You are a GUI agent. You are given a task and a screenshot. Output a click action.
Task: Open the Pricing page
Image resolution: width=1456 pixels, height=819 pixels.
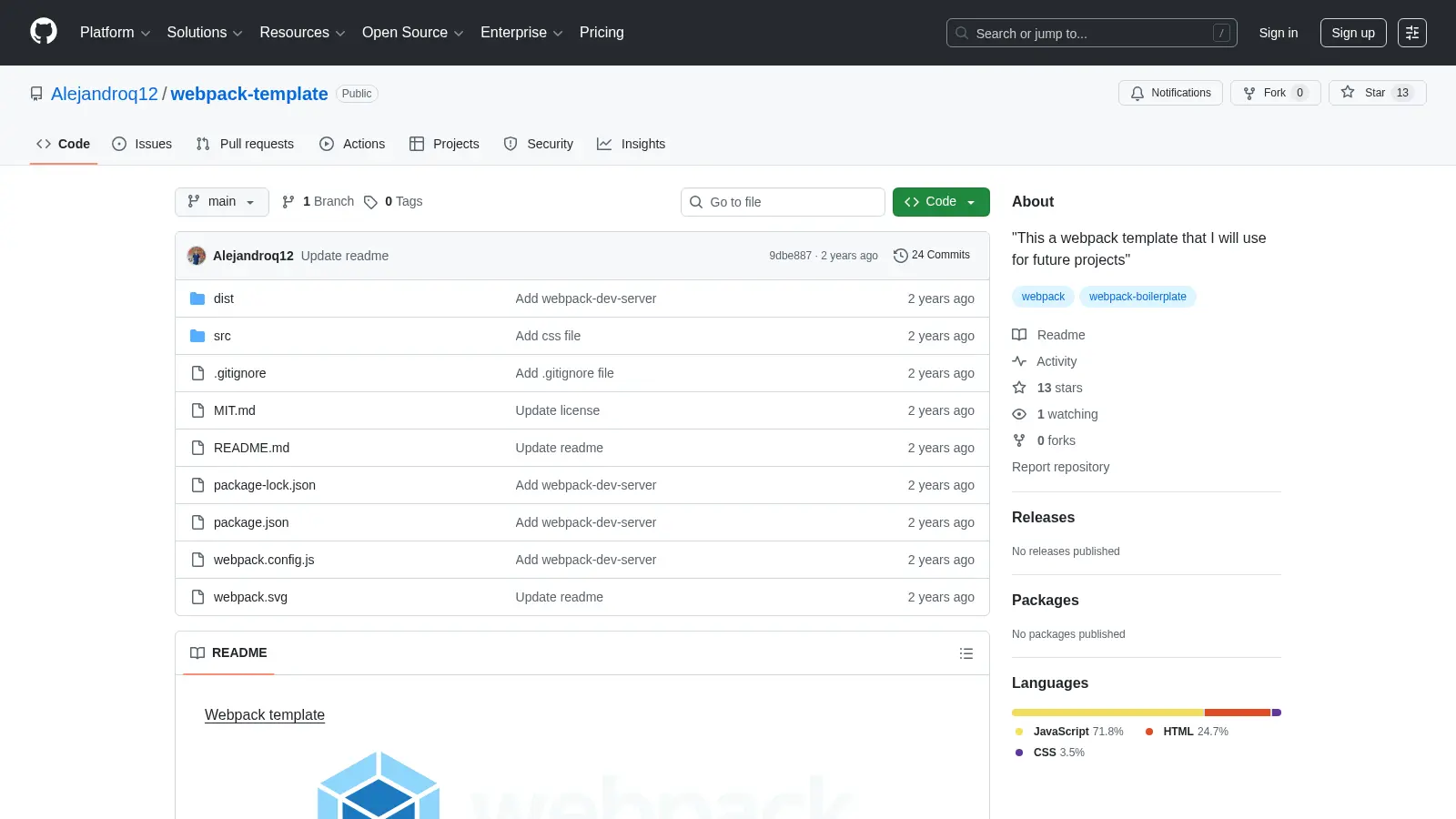[x=602, y=33]
